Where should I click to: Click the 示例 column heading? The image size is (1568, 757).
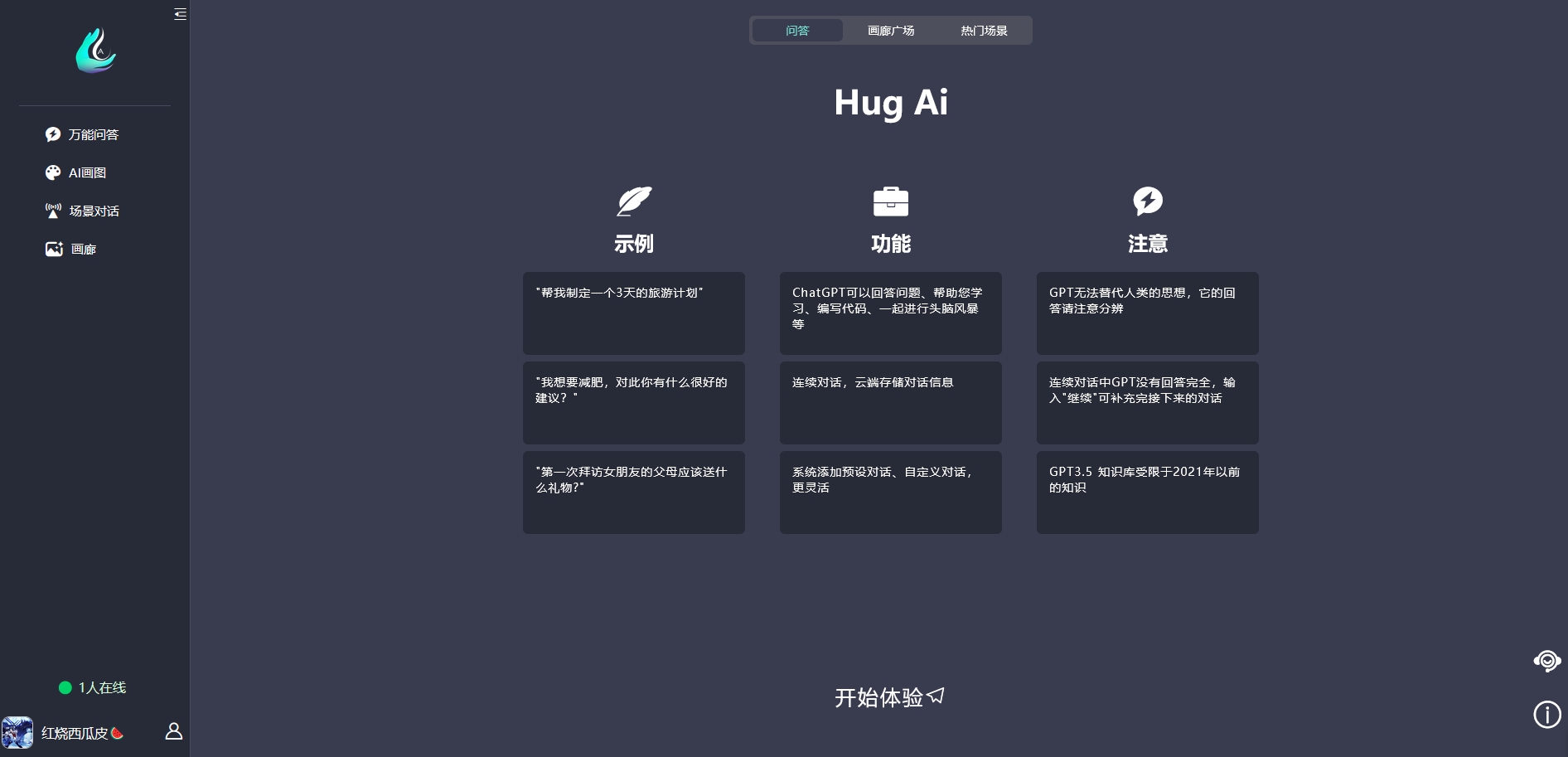(634, 244)
